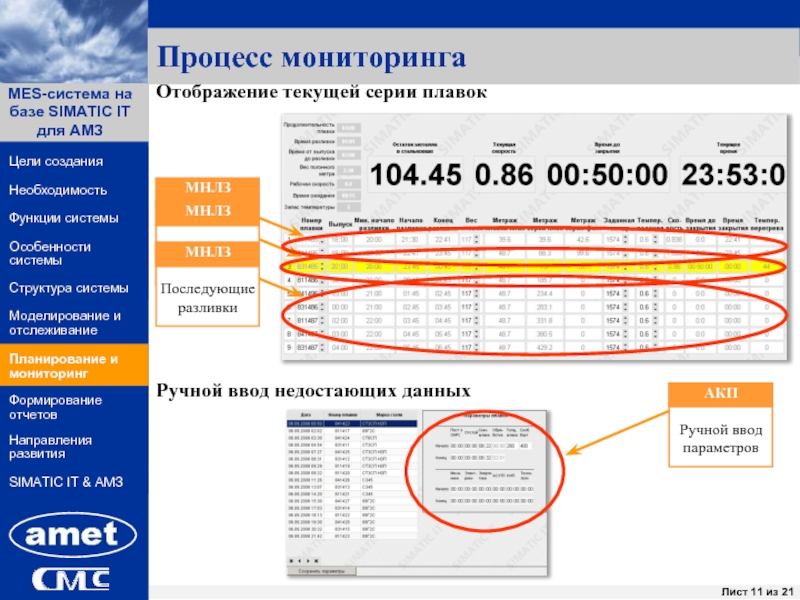The image size is (800, 600).
Task: Click heat number stepper in row 9
Action: [322, 347]
